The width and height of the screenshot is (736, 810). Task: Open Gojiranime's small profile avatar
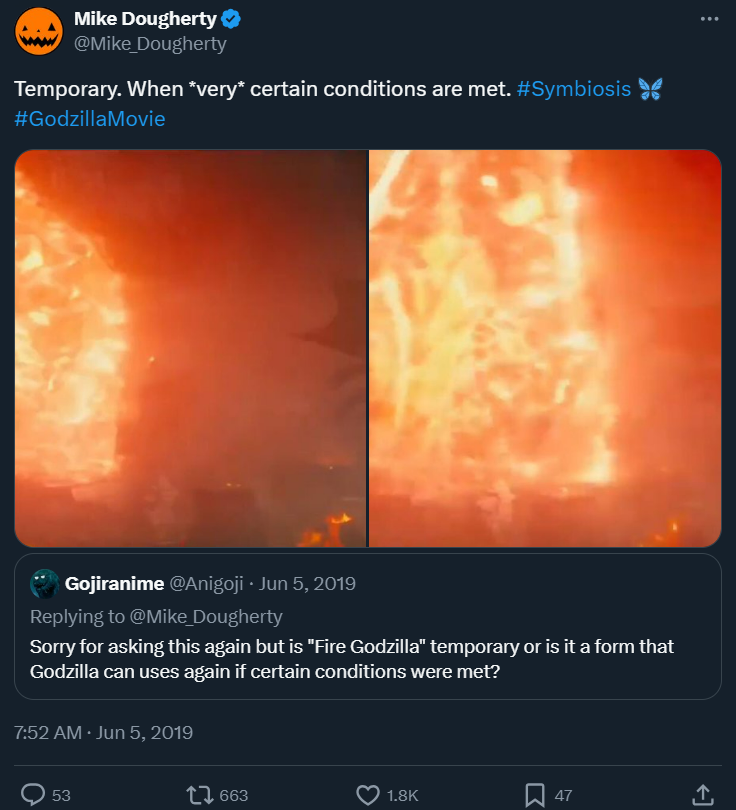click(x=44, y=583)
